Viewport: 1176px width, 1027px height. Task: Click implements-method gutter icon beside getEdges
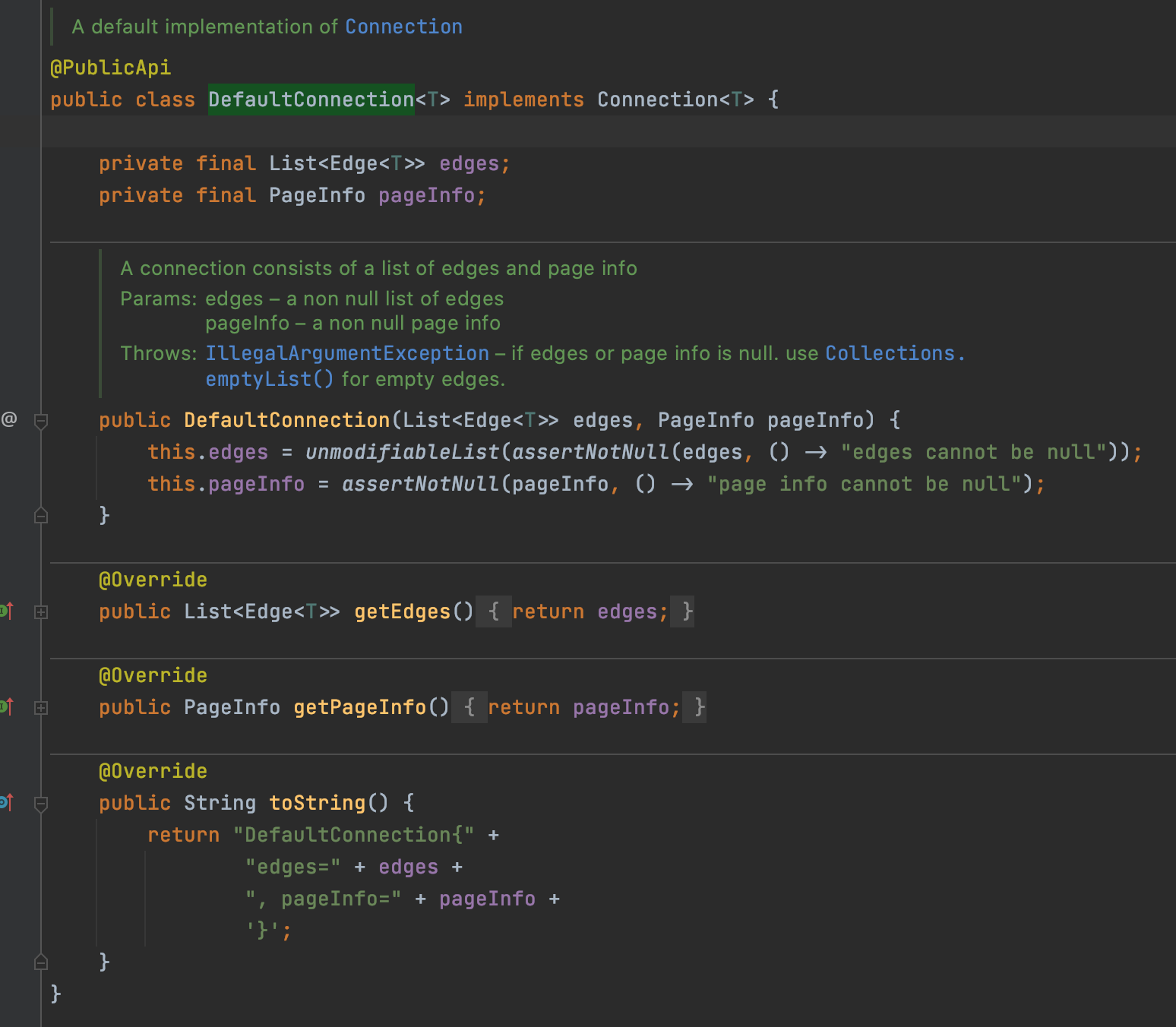pos(6,611)
